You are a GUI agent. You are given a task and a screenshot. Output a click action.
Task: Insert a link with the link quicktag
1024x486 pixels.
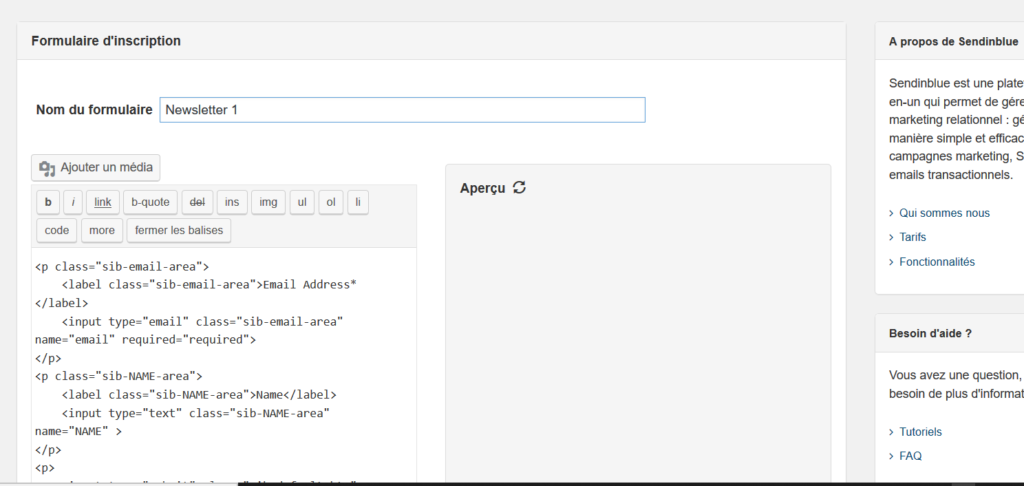click(103, 202)
